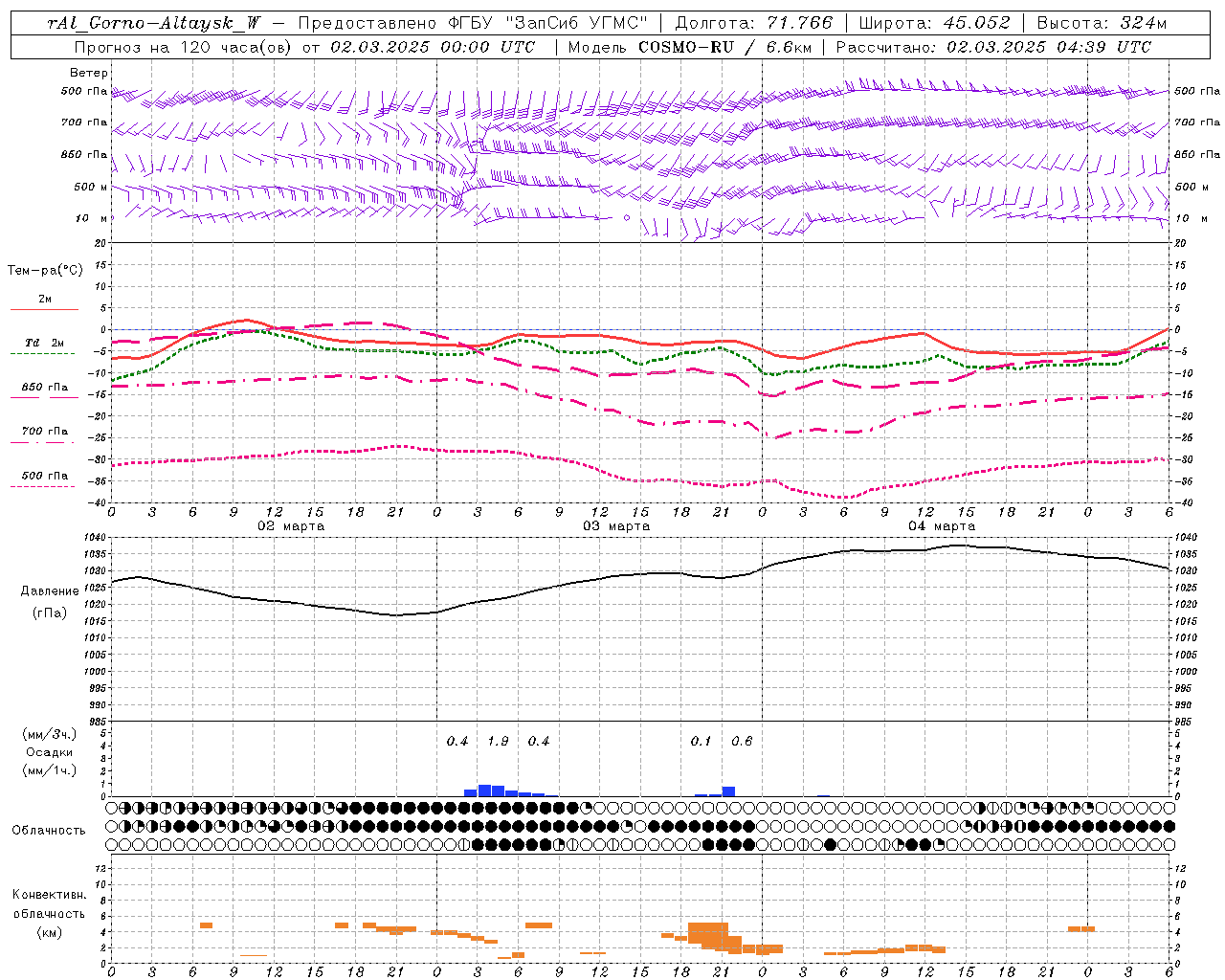Click the Тем-ра(°C) axis label

pos(45,271)
